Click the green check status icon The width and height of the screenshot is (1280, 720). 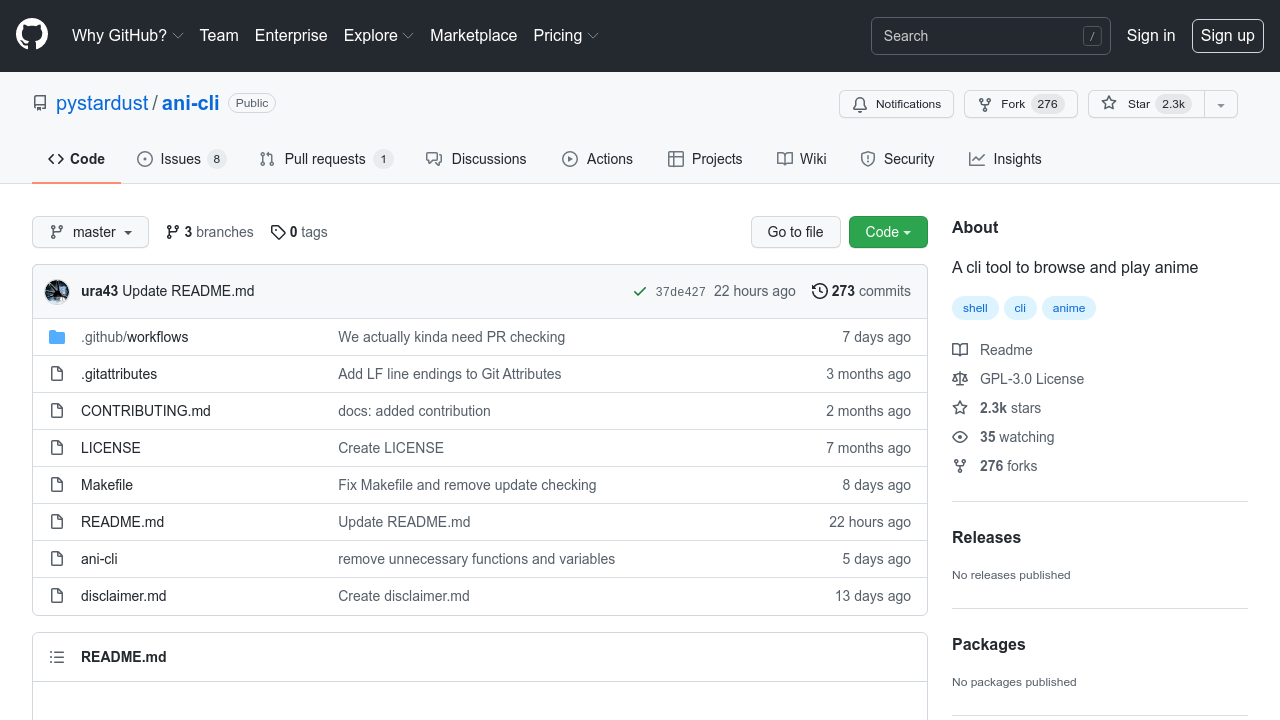coord(640,292)
